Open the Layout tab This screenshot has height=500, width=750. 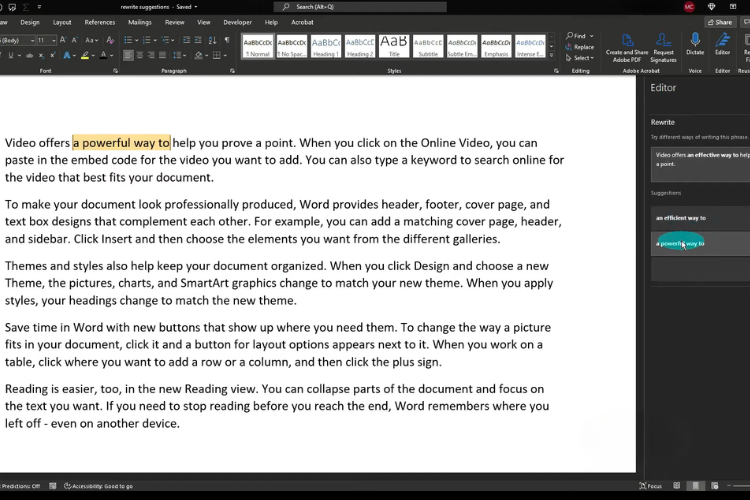62,22
